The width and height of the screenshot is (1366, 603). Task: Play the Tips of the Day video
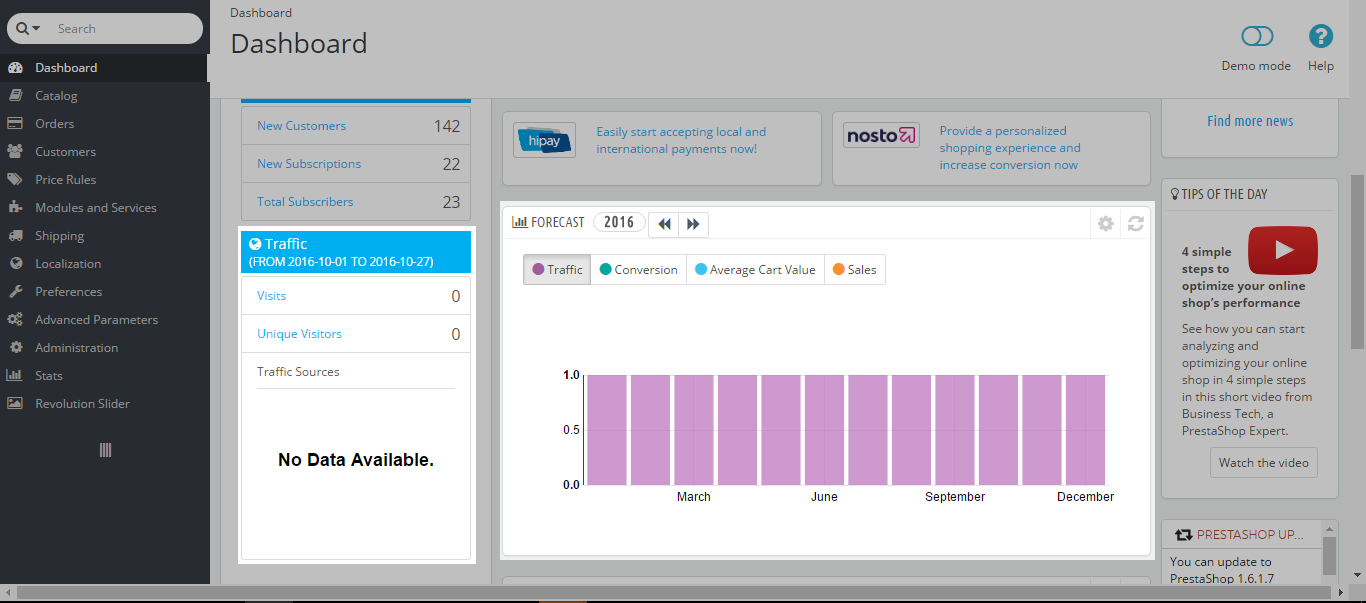[1283, 251]
